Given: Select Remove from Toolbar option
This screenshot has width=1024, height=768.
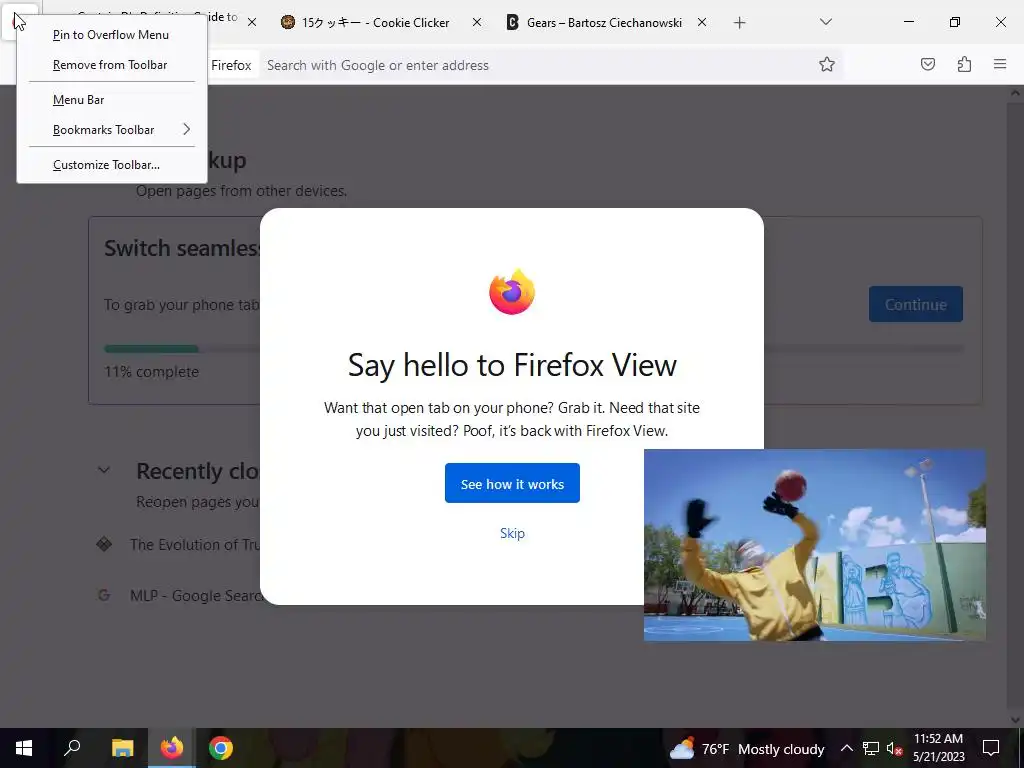Looking at the screenshot, I should 112,65.
